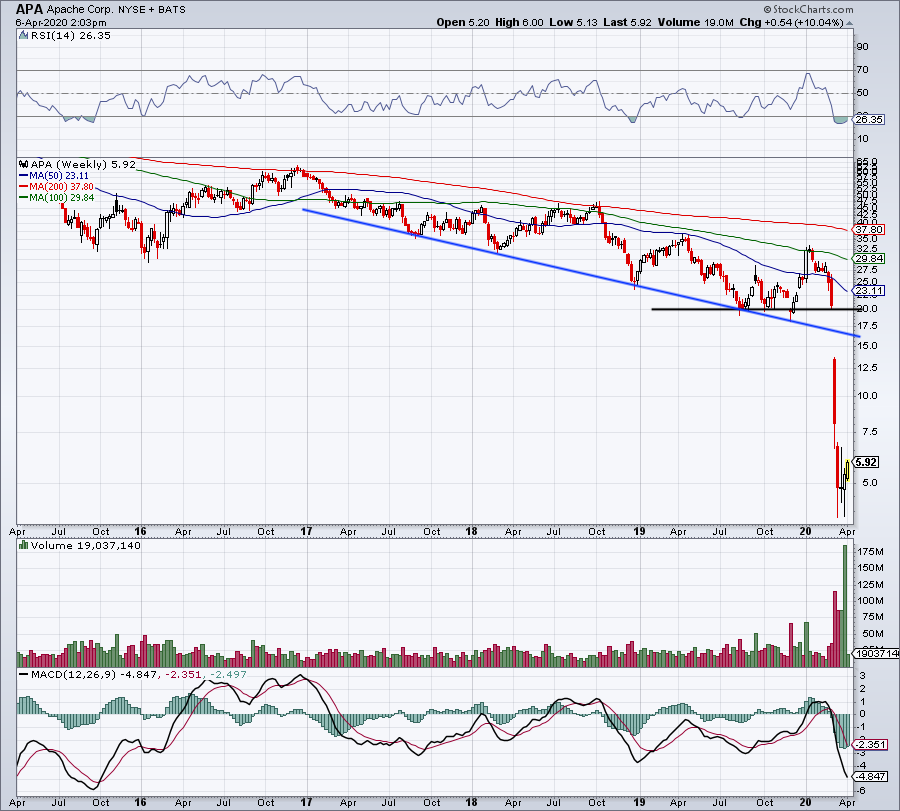Click the 26.35 RSI value tag

866,120
